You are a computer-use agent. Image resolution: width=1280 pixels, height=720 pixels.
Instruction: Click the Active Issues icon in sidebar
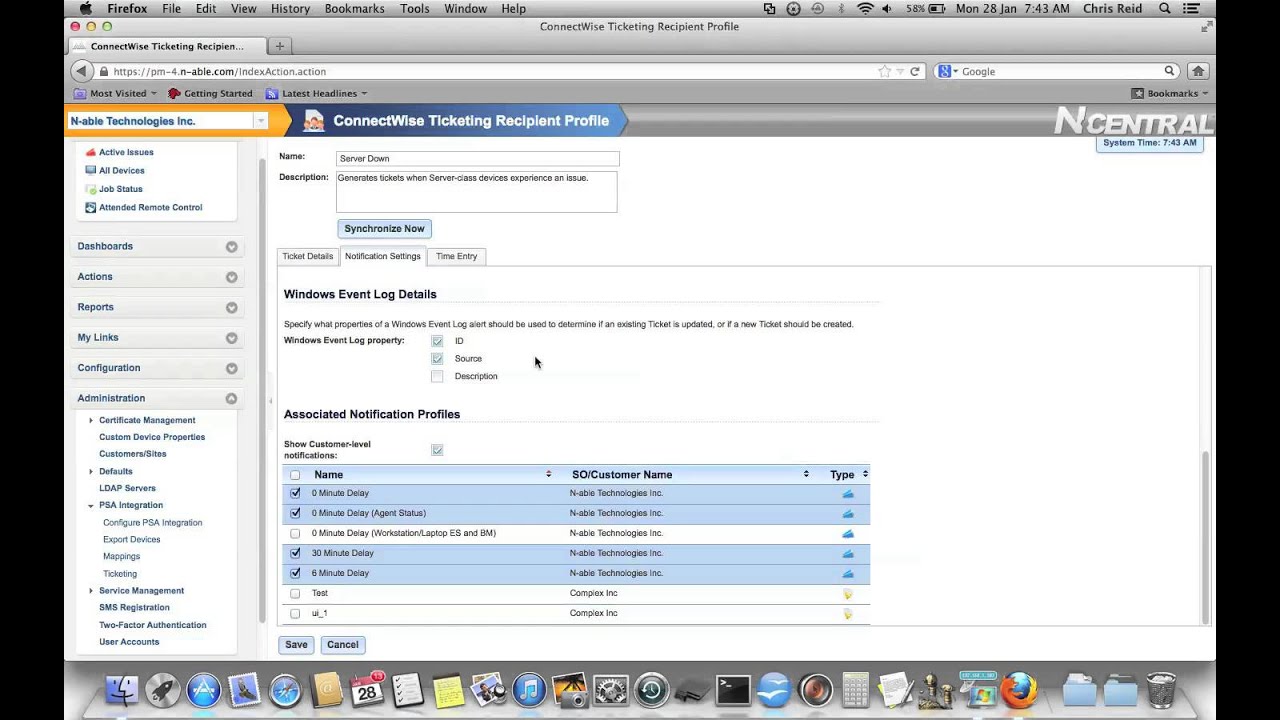91,153
